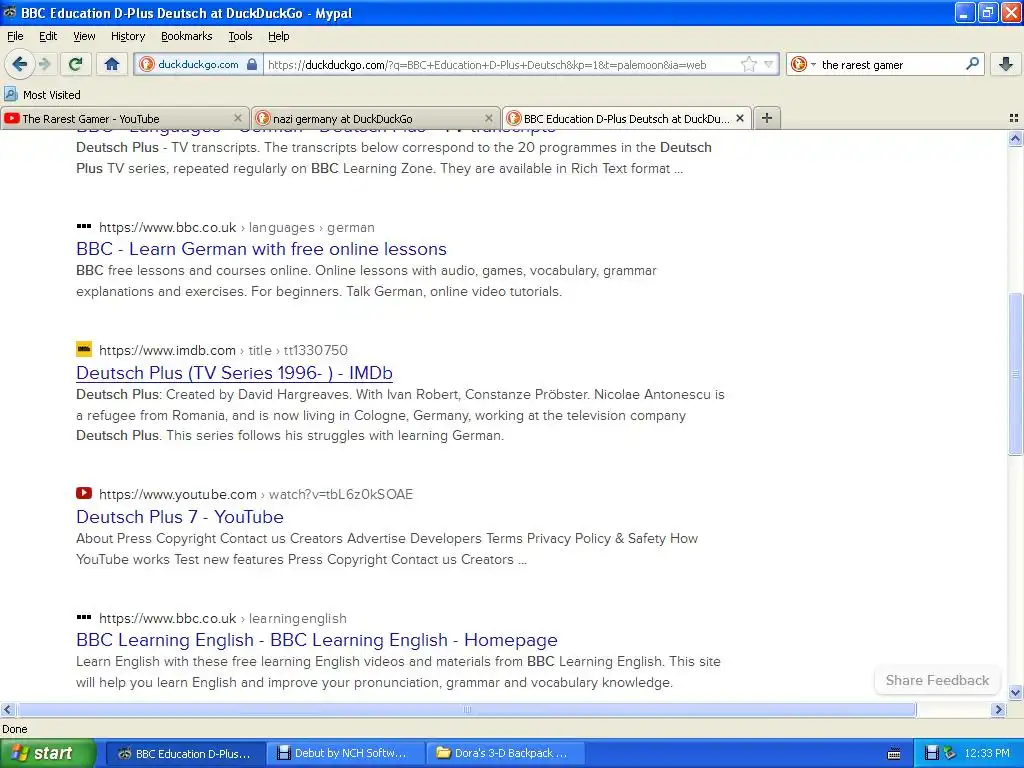Image resolution: width=1024 pixels, height=768 pixels.
Task: Click the 12:33 PM taskbar clock
Action: click(x=987, y=753)
